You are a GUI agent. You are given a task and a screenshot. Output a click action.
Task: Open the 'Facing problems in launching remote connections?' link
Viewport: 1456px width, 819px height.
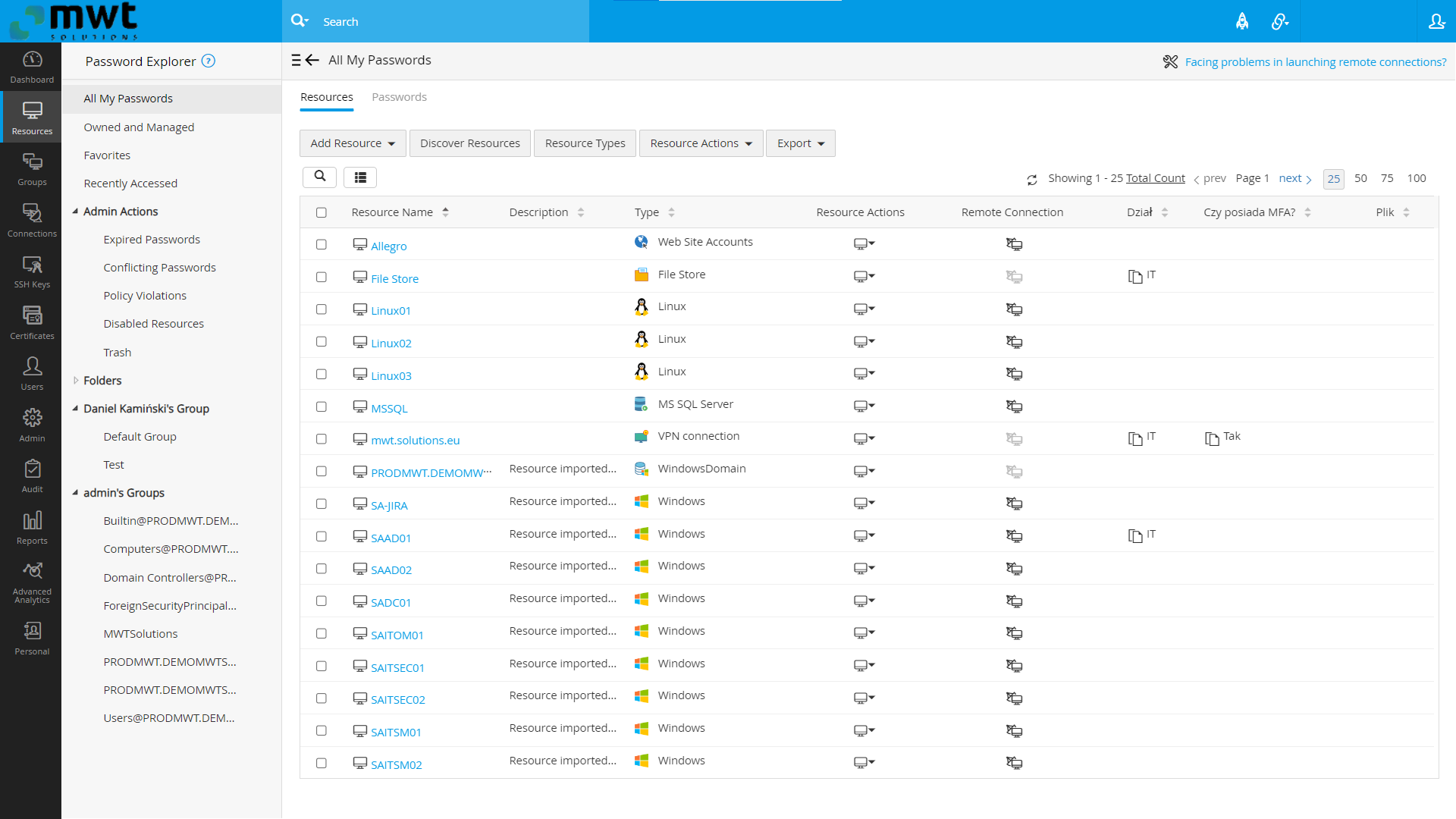coord(1316,61)
